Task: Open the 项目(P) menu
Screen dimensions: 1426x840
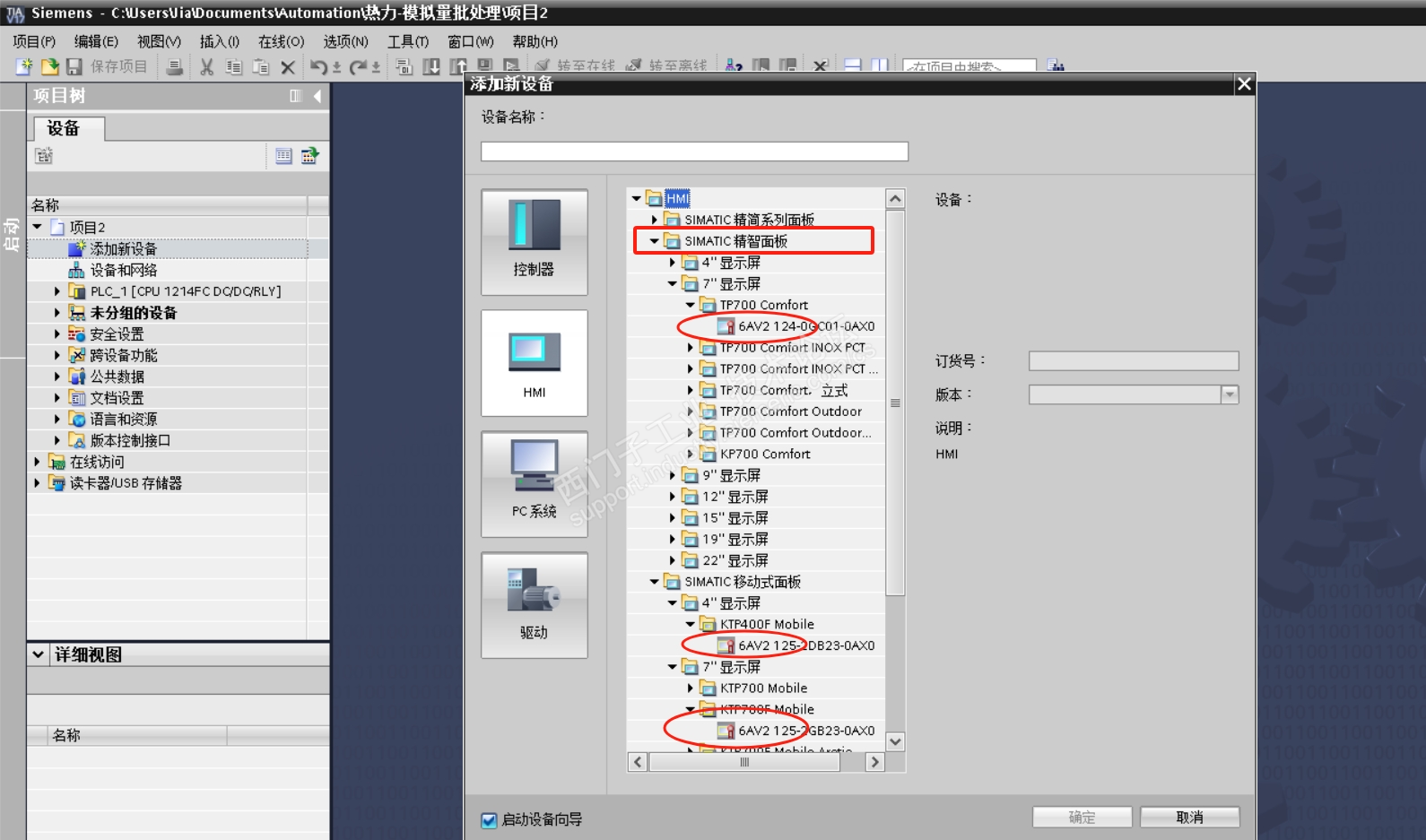Action: [34, 41]
